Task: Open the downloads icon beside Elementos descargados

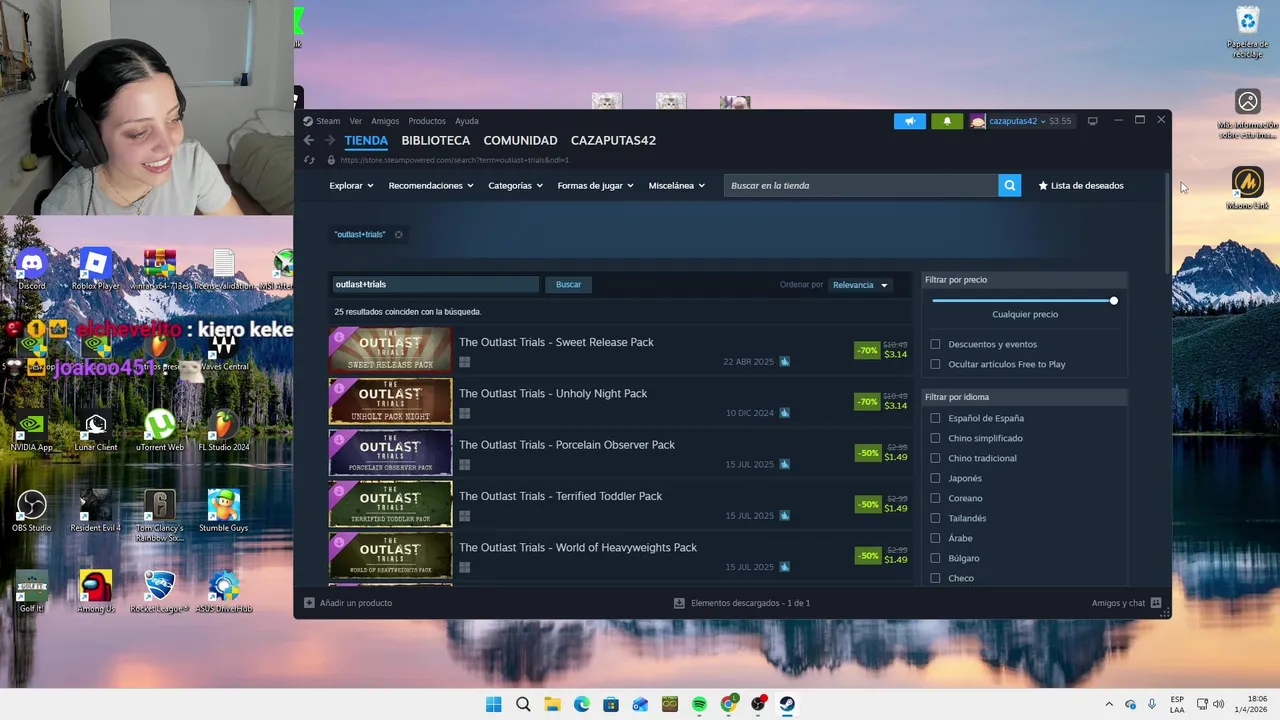Action: tap(679, 603)
